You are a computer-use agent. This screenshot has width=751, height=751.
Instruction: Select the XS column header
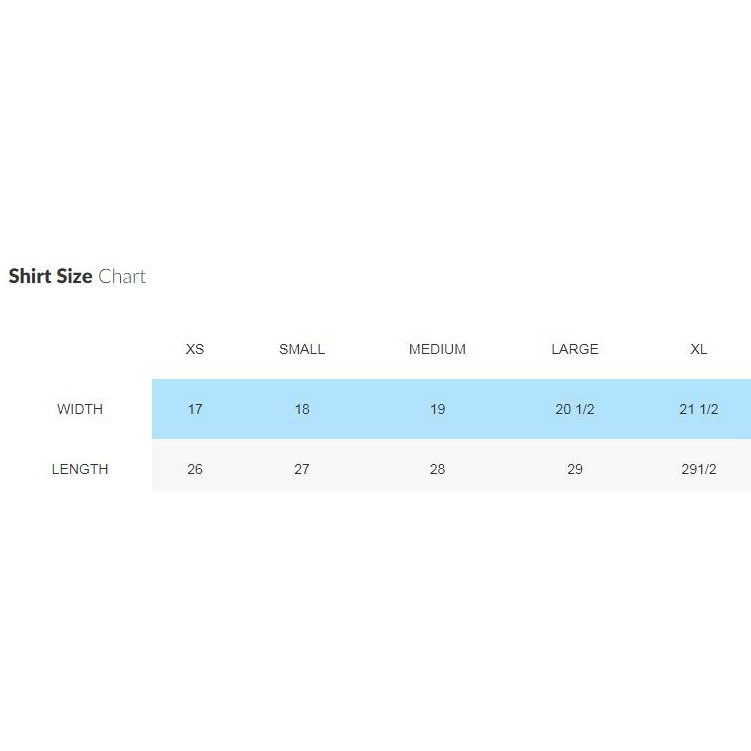(x=195, y=349)
